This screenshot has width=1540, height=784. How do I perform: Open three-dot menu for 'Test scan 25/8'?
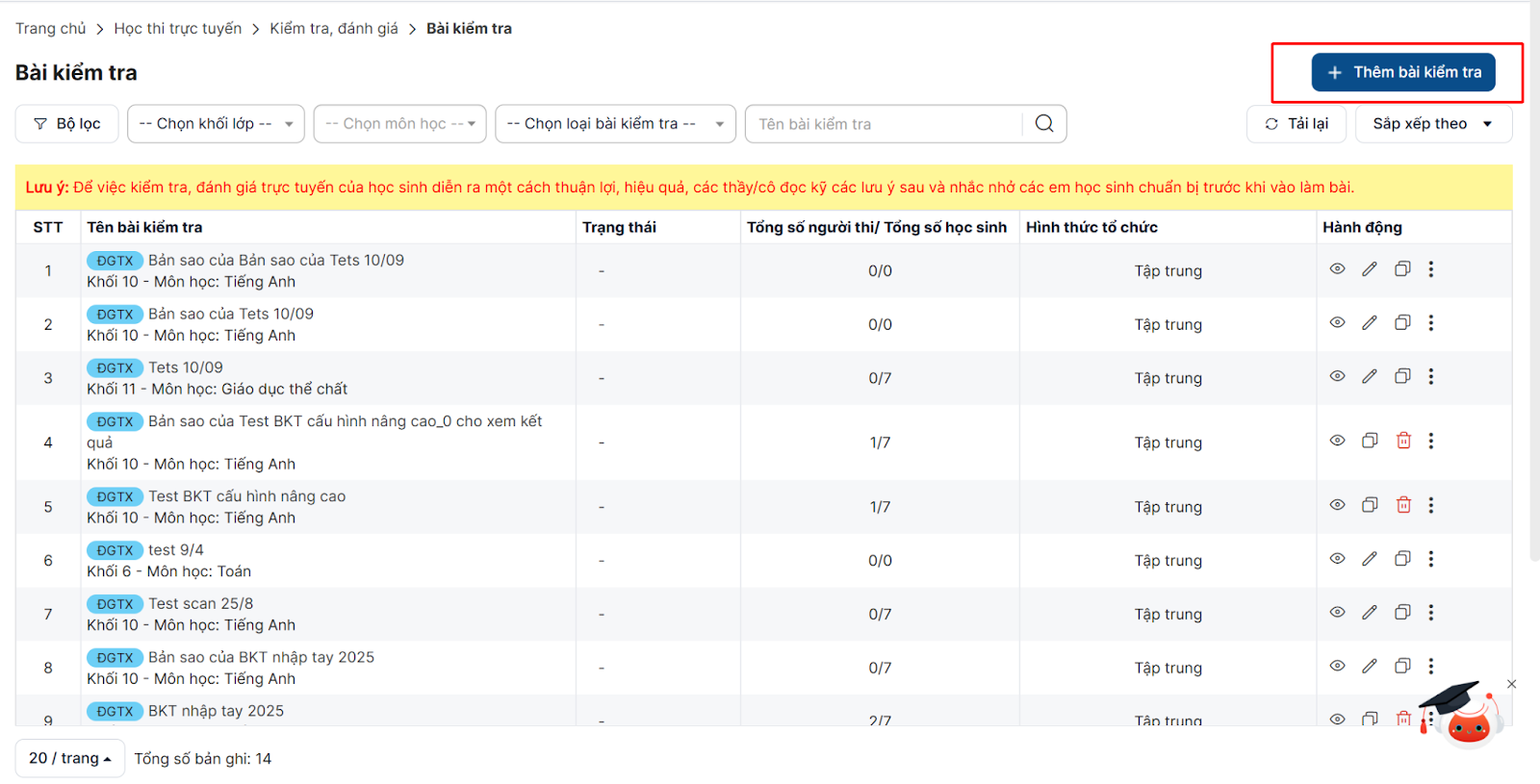(x=1431, y=613)
